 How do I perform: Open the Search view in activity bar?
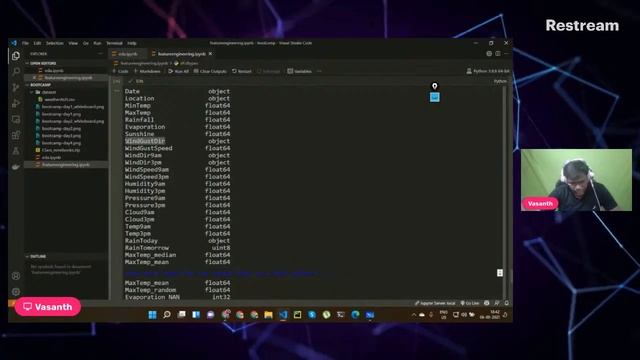16,72
